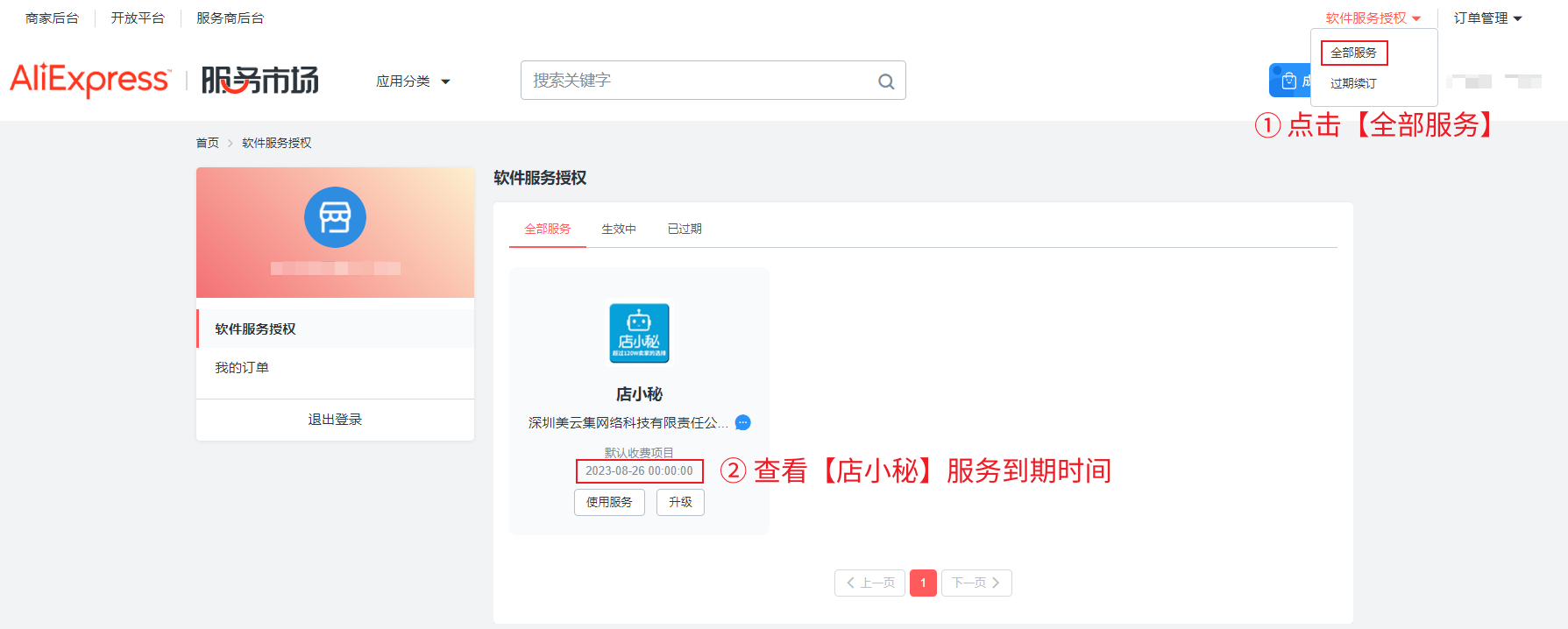1568x629 pixels.
Task: Open the 软件服务授权 top dropdown
Action: pyautogui.click(x=1373, y=18)
